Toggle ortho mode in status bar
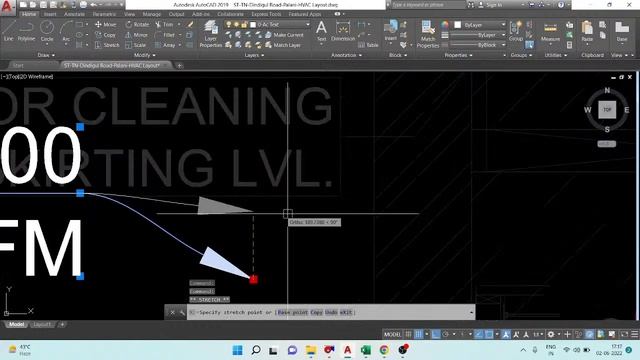The width and height of the screenshot is (640, 360). pos(436,334)
